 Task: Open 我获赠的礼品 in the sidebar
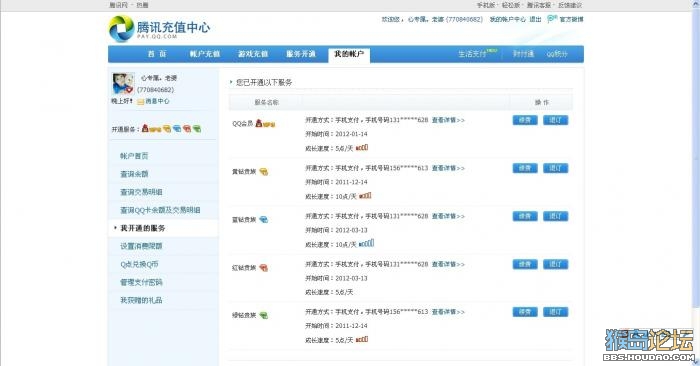click(x=141, y=300)
